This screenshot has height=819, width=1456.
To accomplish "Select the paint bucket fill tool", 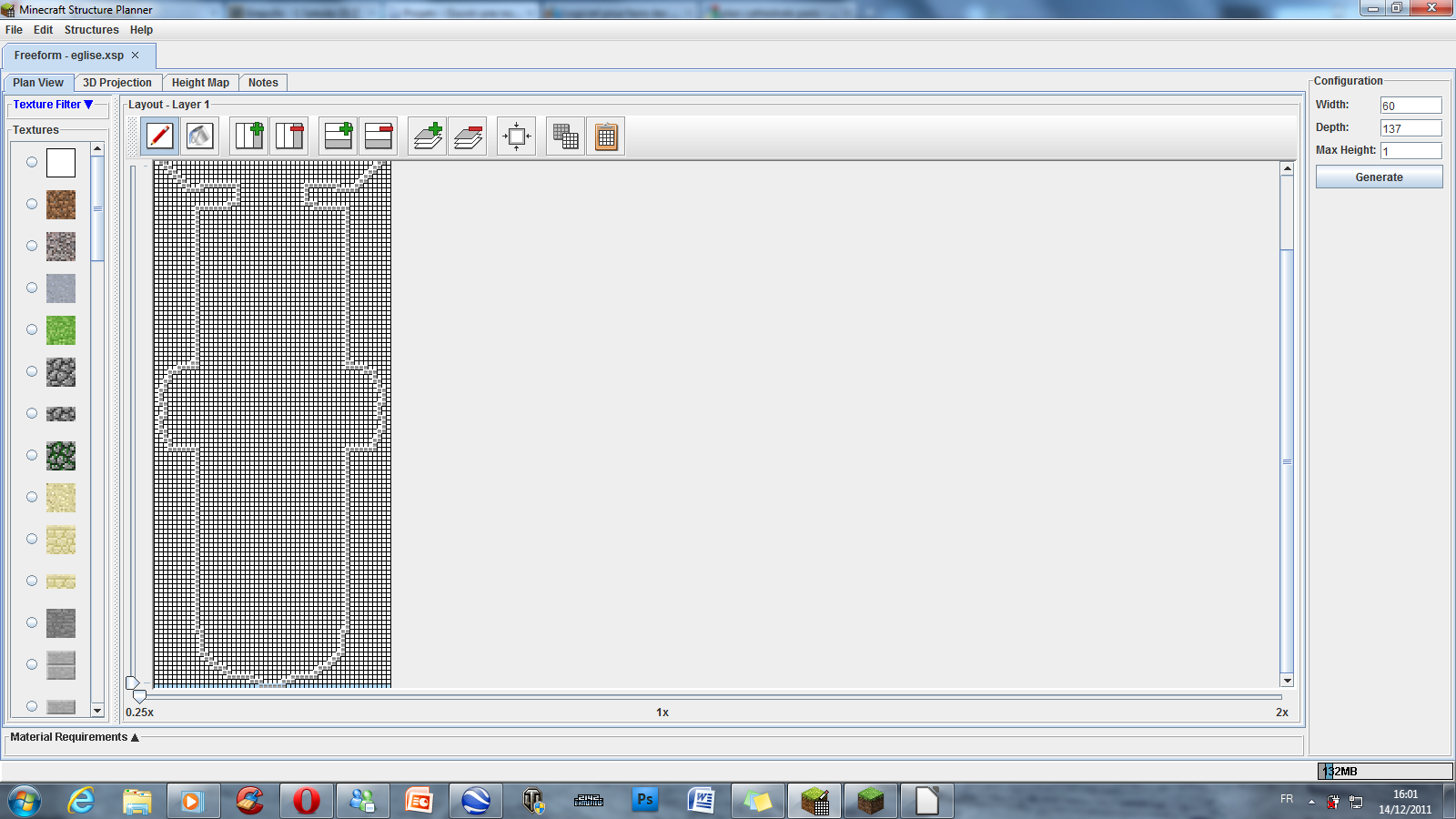I will tap(199, 136).
